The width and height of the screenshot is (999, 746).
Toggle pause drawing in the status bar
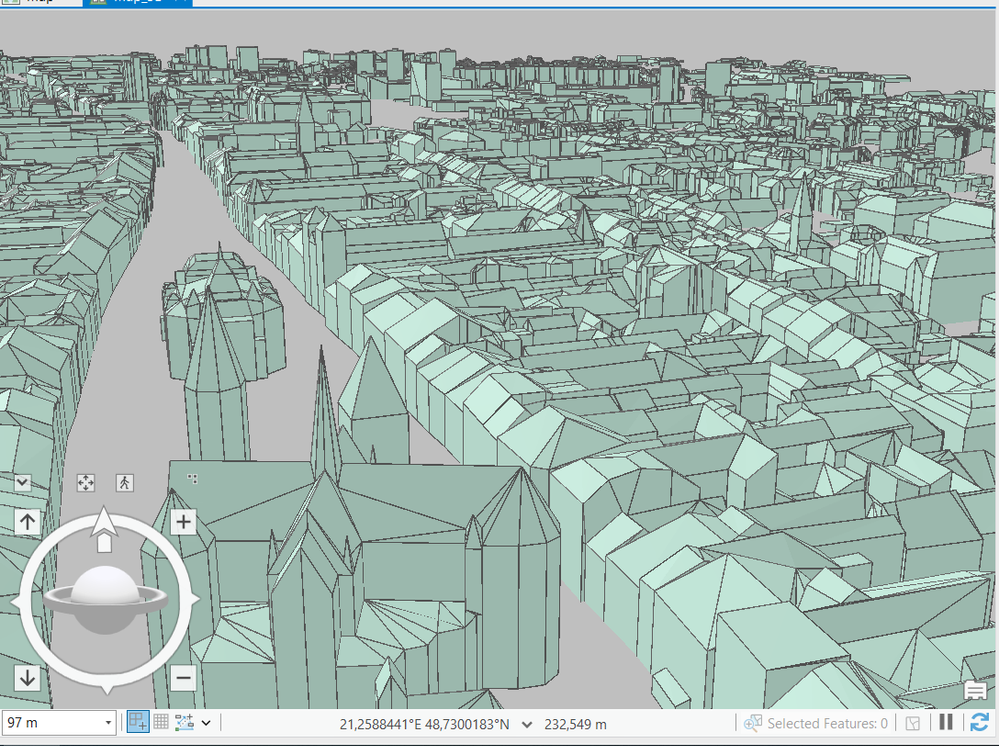[x=946, y=723]
